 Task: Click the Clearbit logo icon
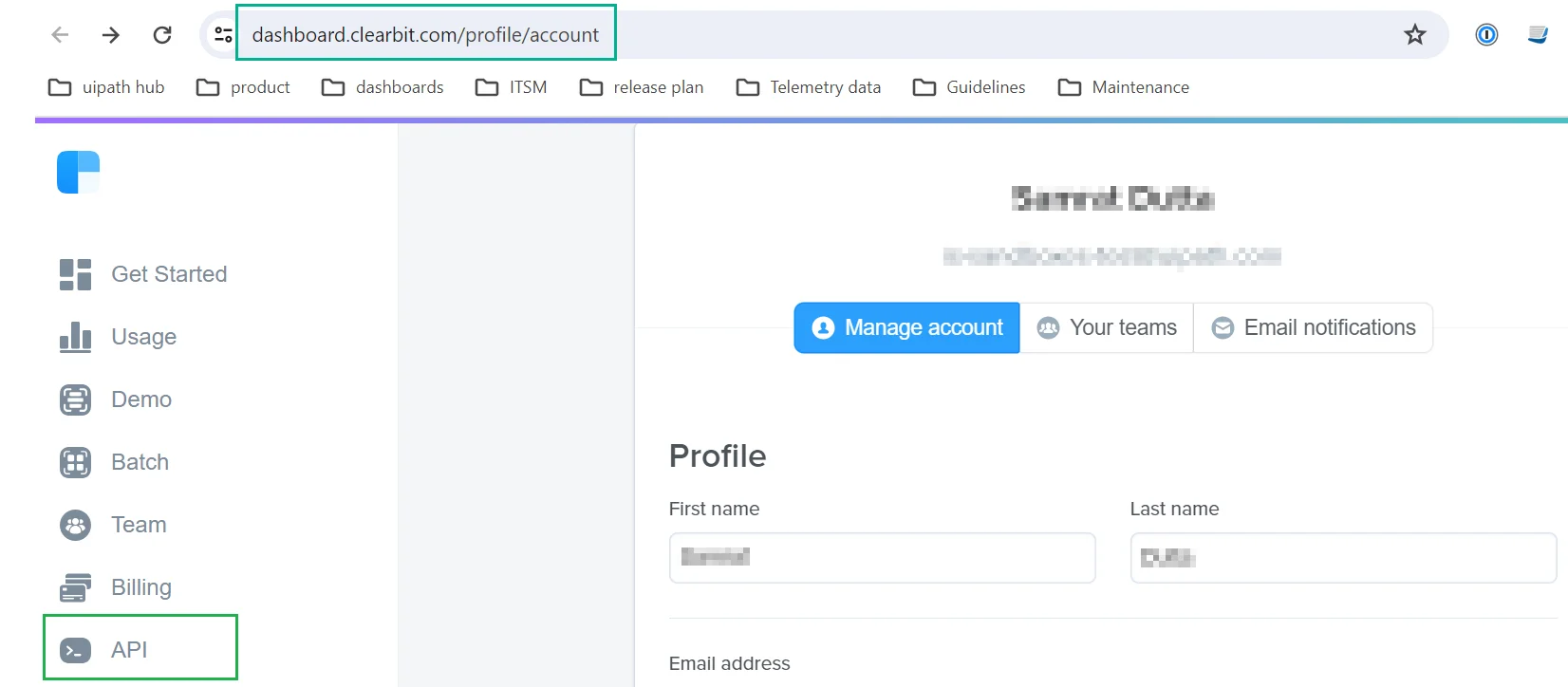pyautogui.click(x=78, y=172)
